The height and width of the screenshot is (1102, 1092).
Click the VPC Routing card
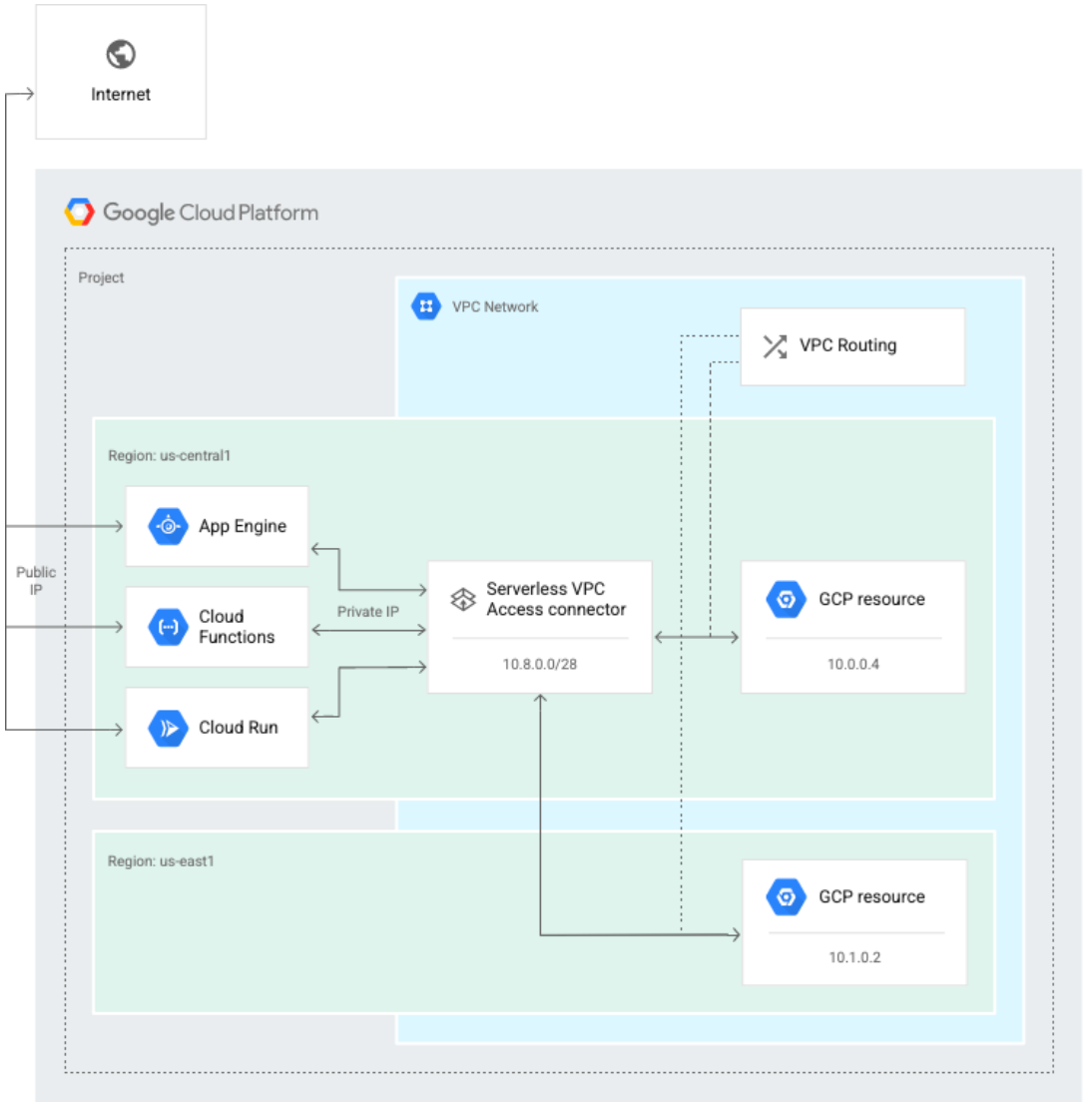852,345
